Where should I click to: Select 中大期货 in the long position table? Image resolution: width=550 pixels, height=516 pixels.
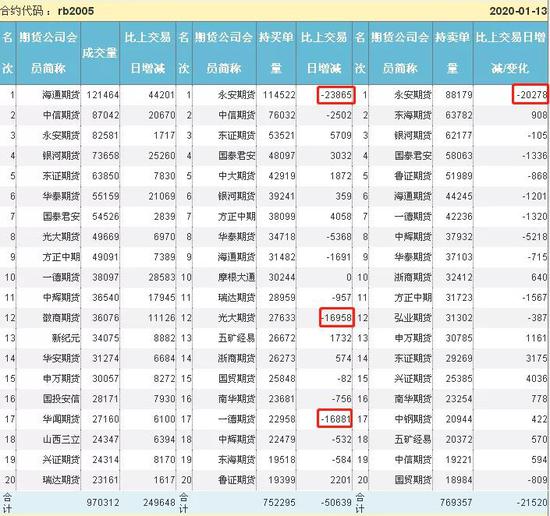(236, 176)
